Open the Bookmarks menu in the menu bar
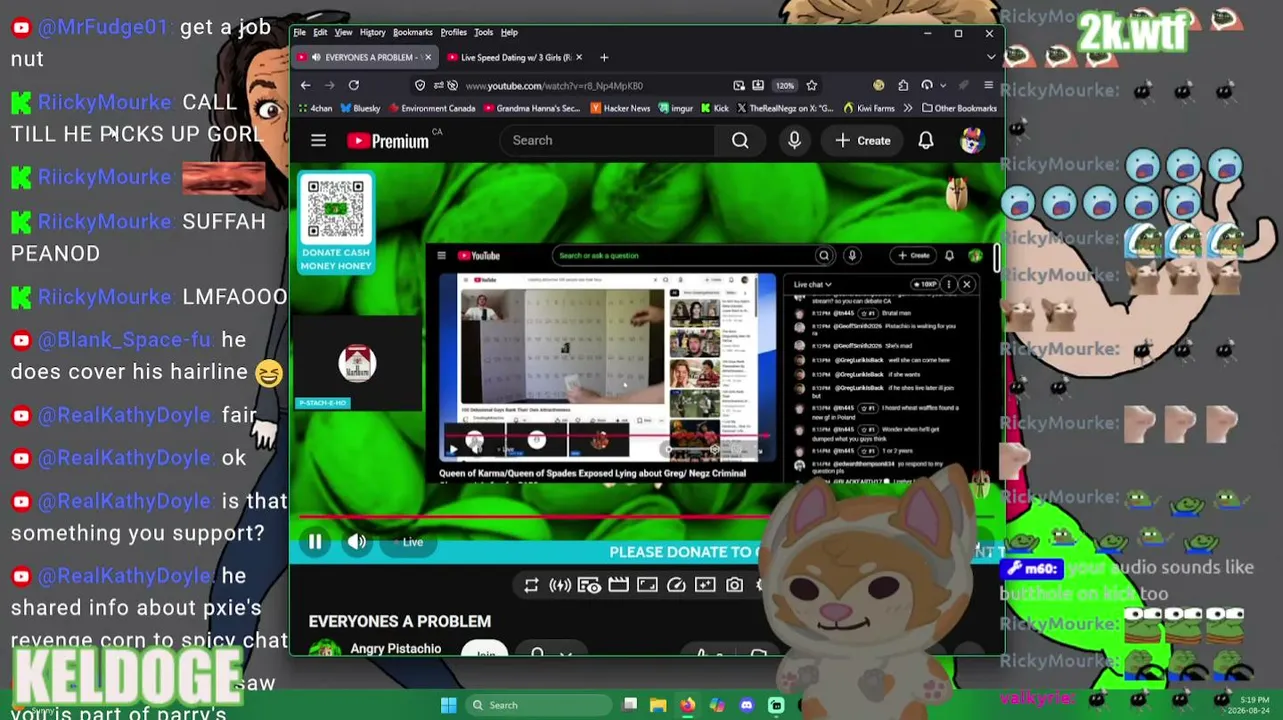 412,32
